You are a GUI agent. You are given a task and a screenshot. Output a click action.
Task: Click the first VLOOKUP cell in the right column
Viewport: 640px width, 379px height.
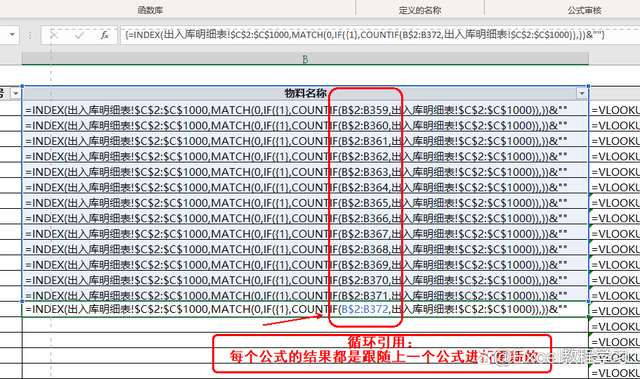[x=615, y=110]
